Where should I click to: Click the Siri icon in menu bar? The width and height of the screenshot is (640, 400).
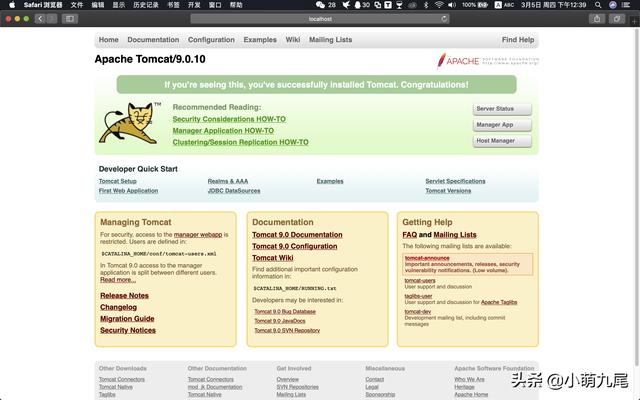[x=612, y=5]
